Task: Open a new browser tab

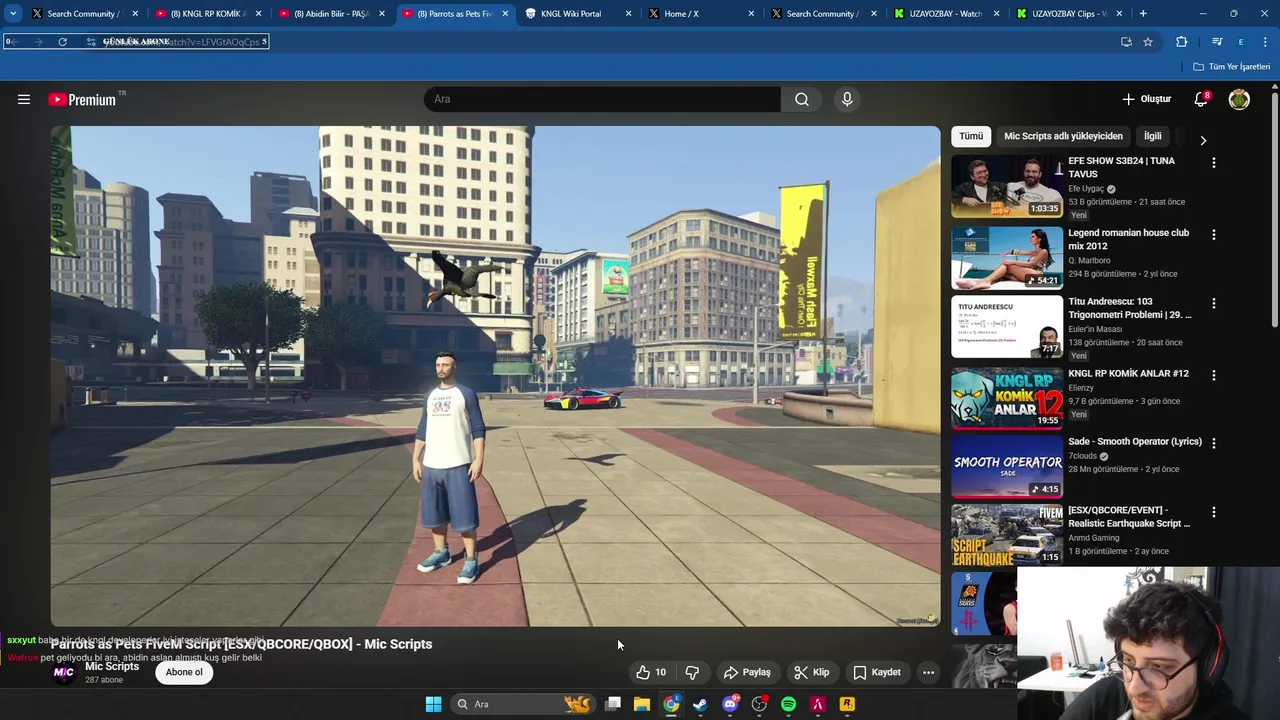Action: [1143, 14]
